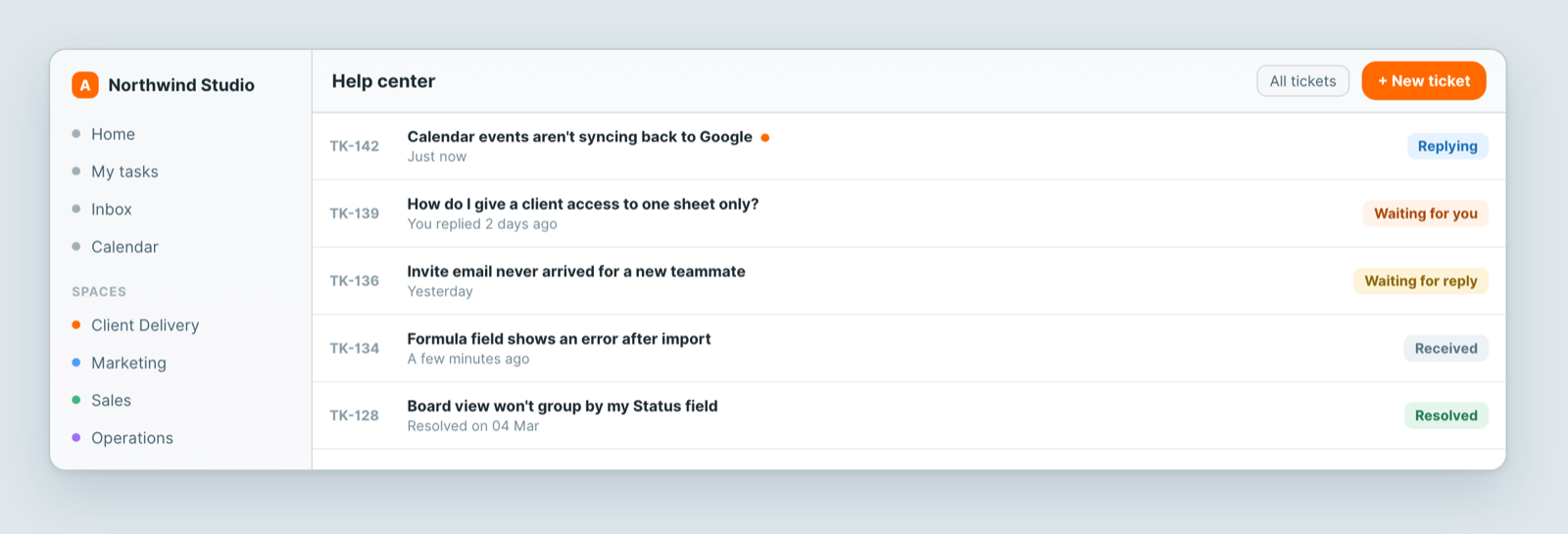Click the SPACES section label
1568x534 pixels.
point(99,292)
